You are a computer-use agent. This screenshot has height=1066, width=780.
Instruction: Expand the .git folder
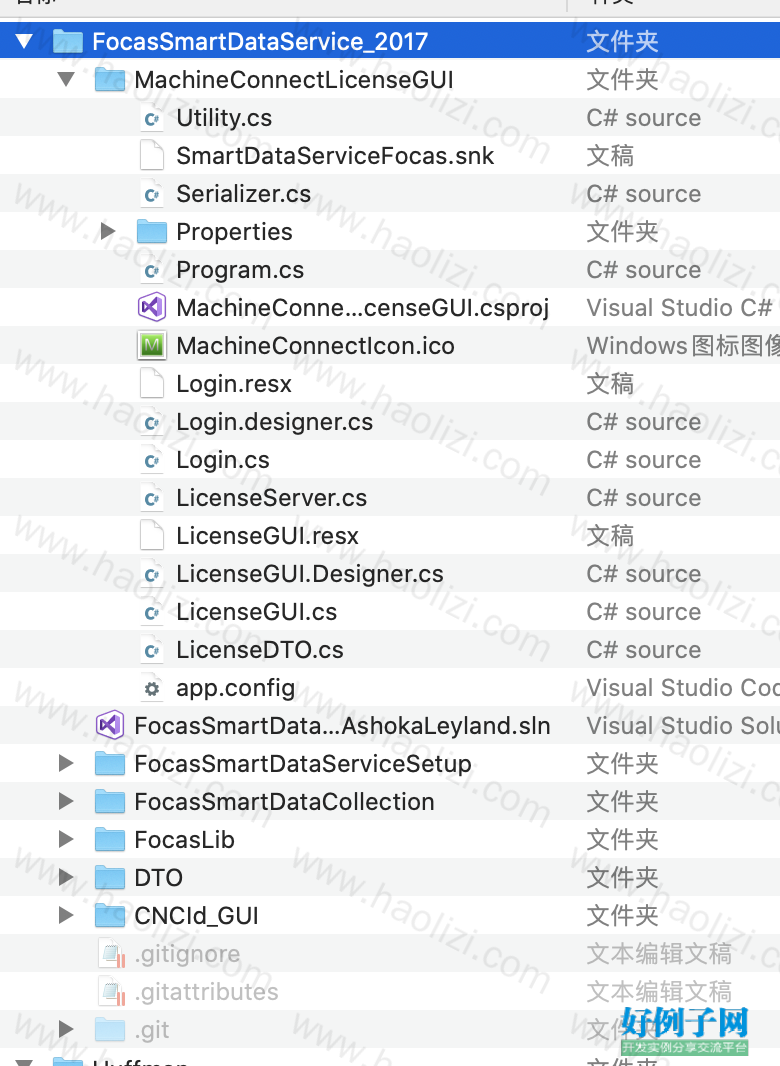66,1029
